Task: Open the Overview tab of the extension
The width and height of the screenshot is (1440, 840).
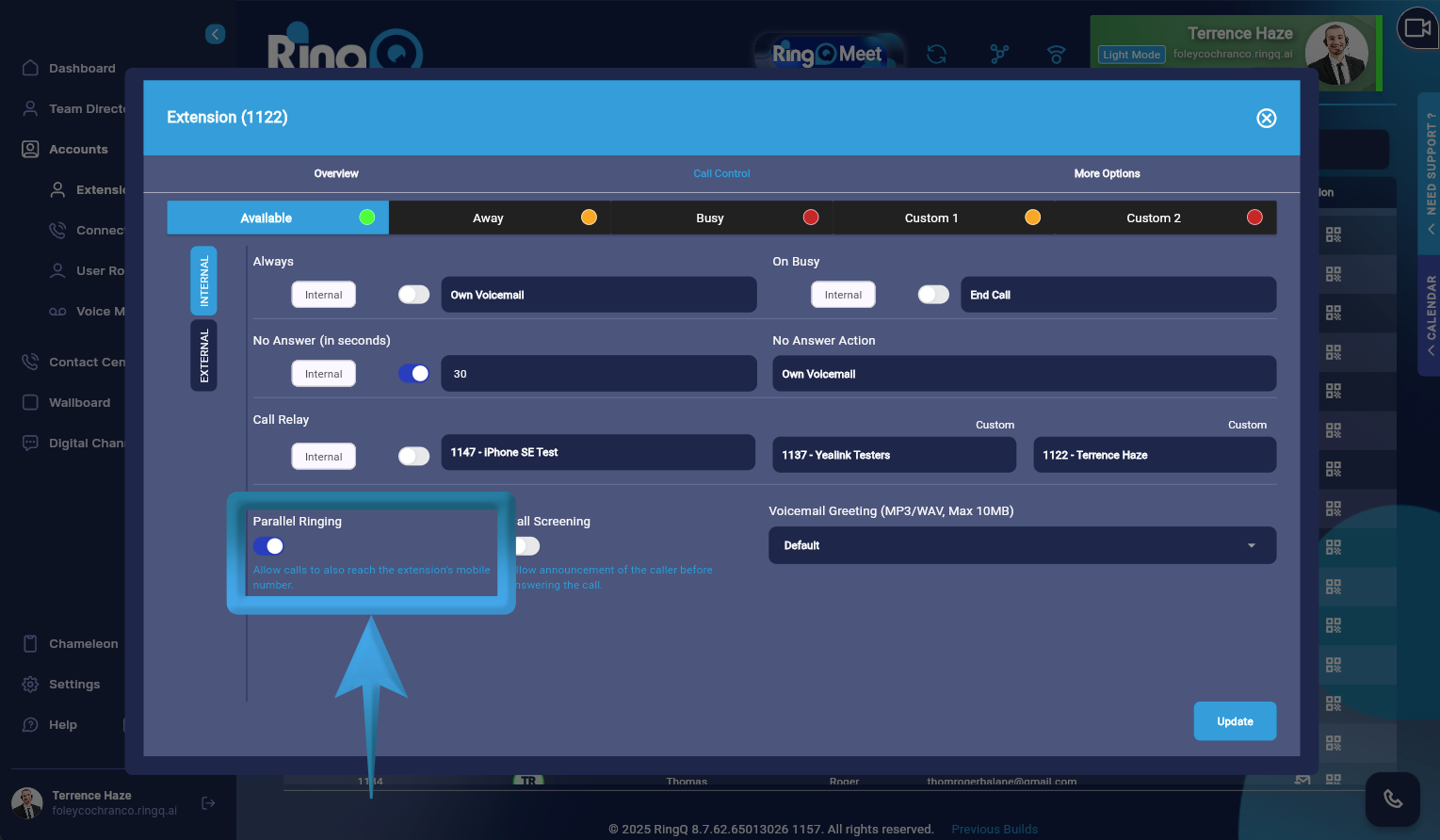Action: point(335,173)
